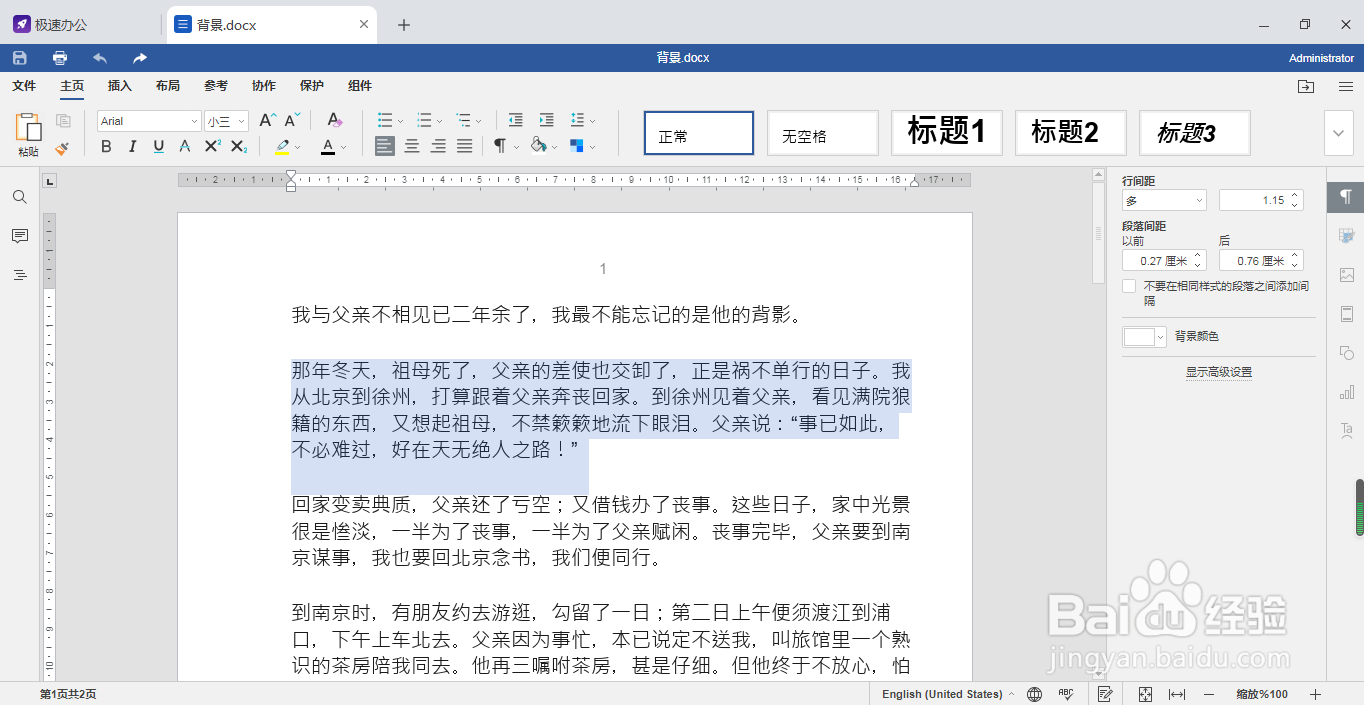
Task: Click the fit-to-page icon in status bar
Action: 1146,694
